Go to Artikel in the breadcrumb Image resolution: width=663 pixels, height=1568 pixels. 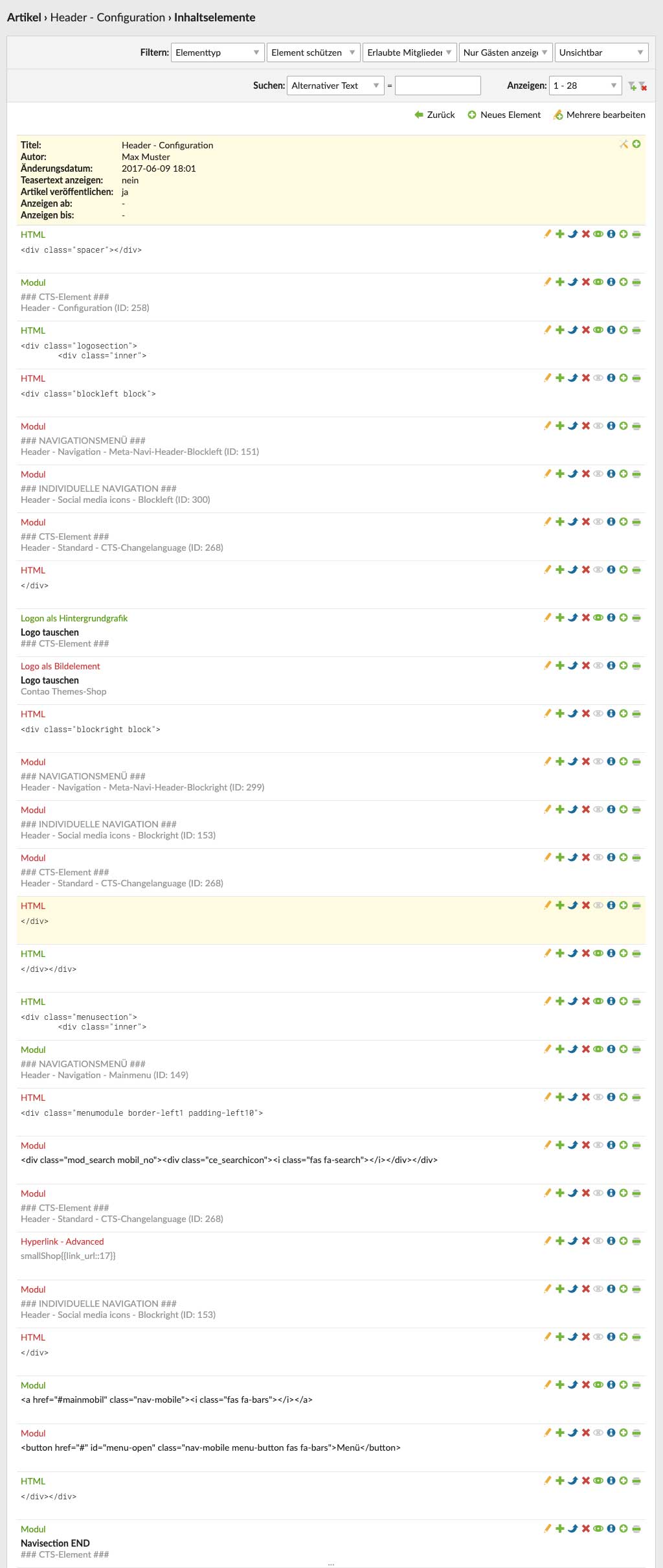[24, 17]
